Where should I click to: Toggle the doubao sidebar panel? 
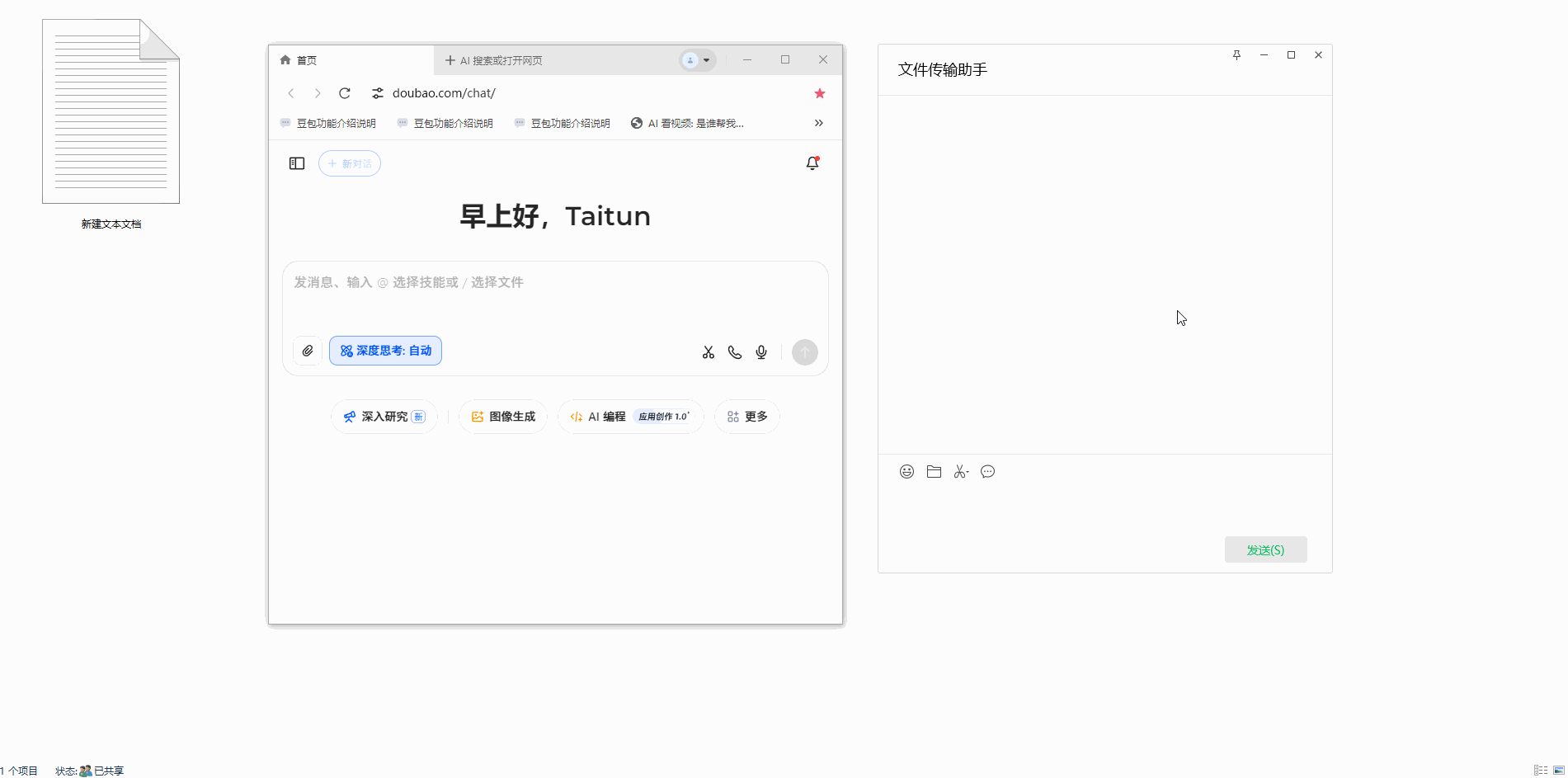(x=297, y=163)
